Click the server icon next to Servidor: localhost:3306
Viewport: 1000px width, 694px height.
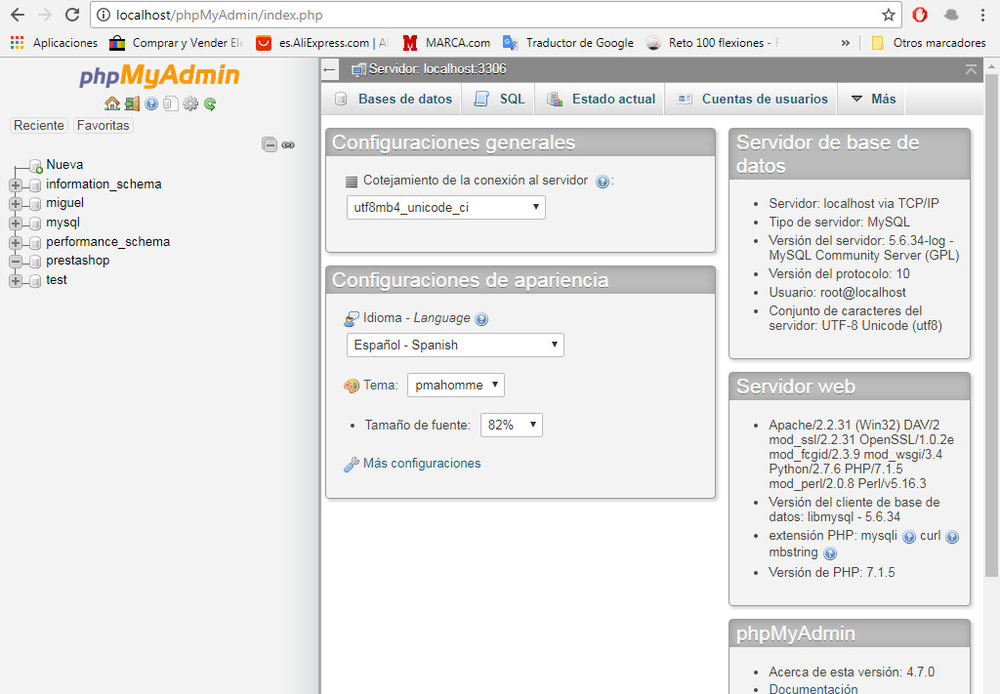(x=359, y=70)
